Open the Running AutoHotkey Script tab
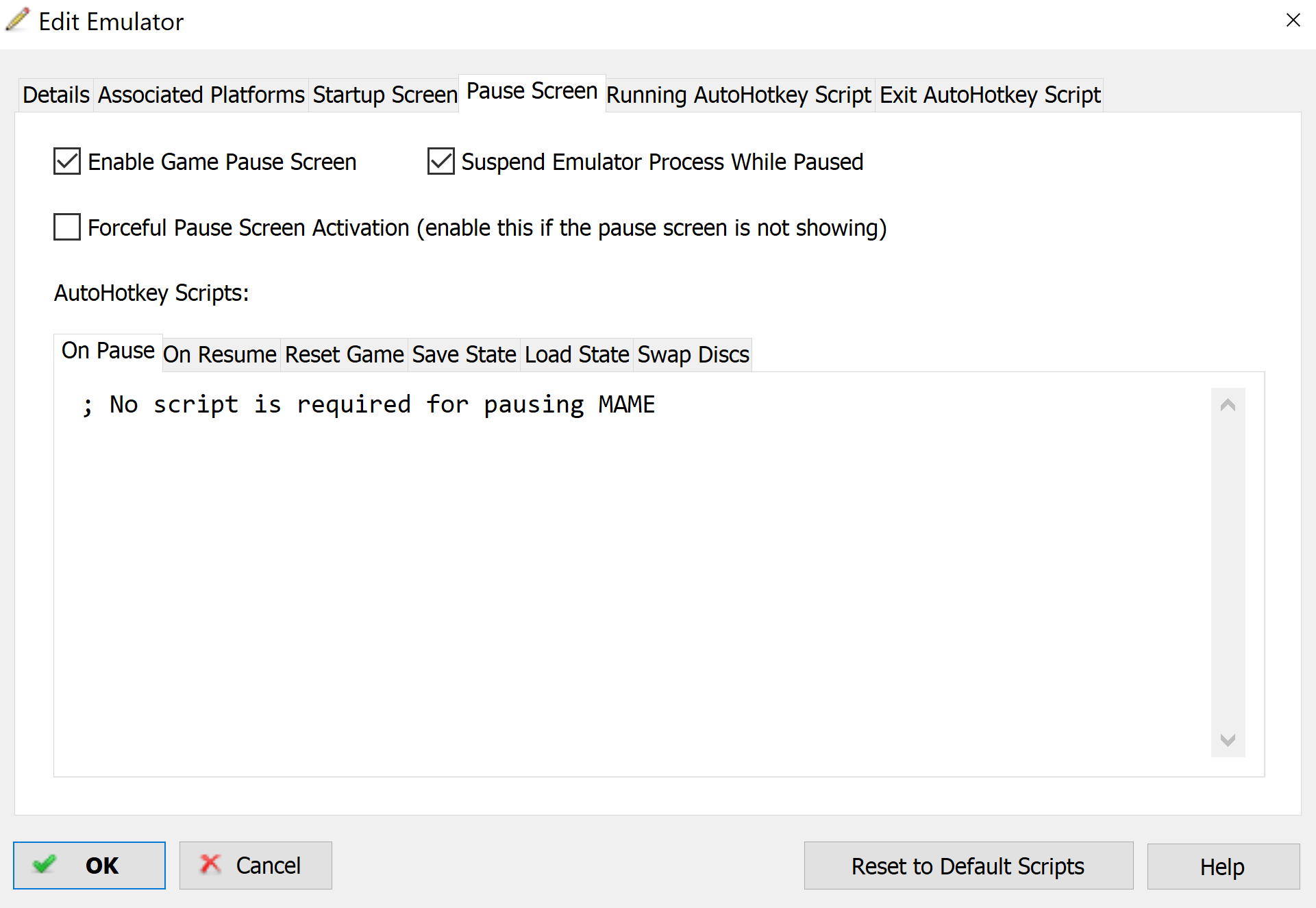This screenshot has width=1316, height=908. point(738,95)
